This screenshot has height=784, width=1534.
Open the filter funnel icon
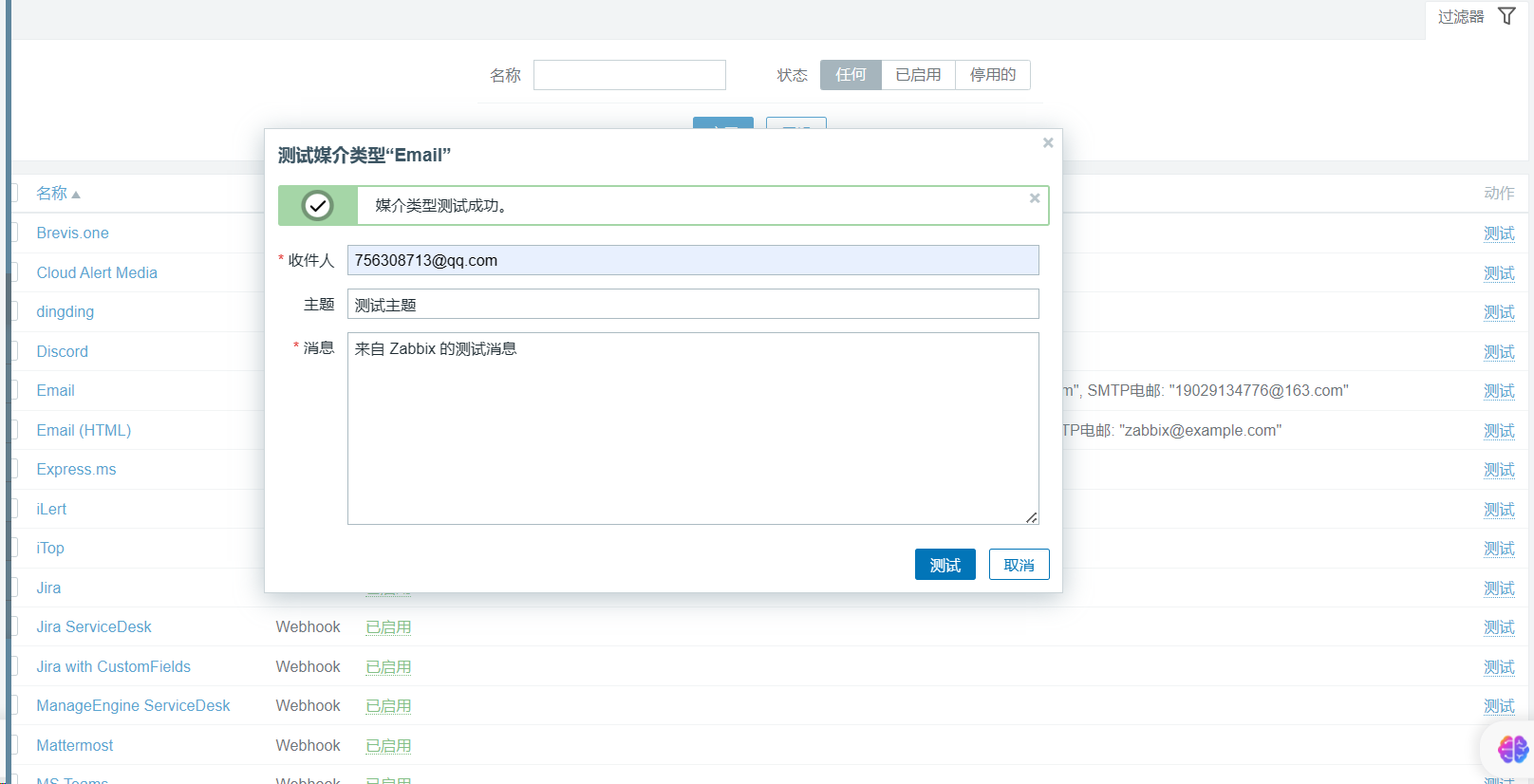(1506, 16)
